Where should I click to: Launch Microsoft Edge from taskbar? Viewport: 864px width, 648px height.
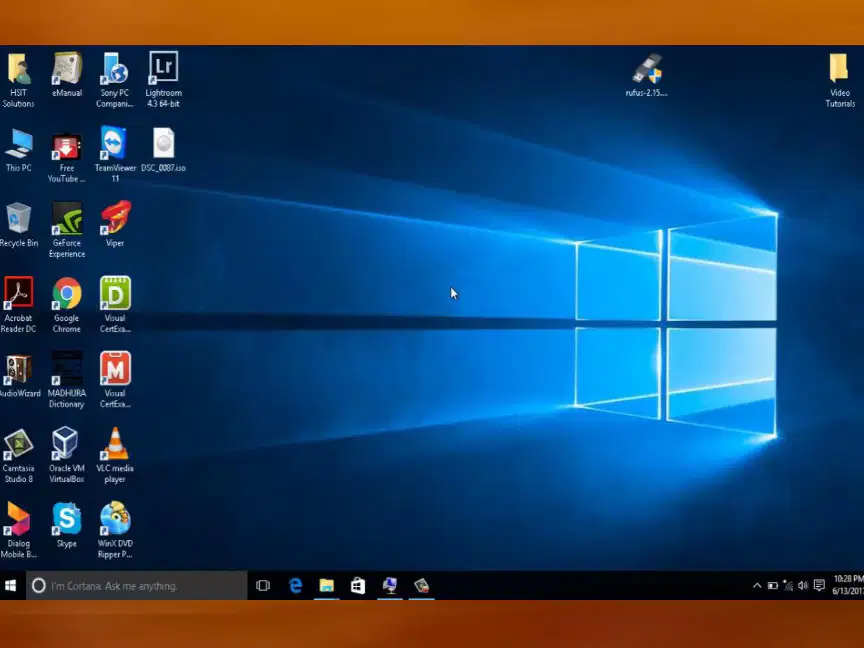point(295,585)
